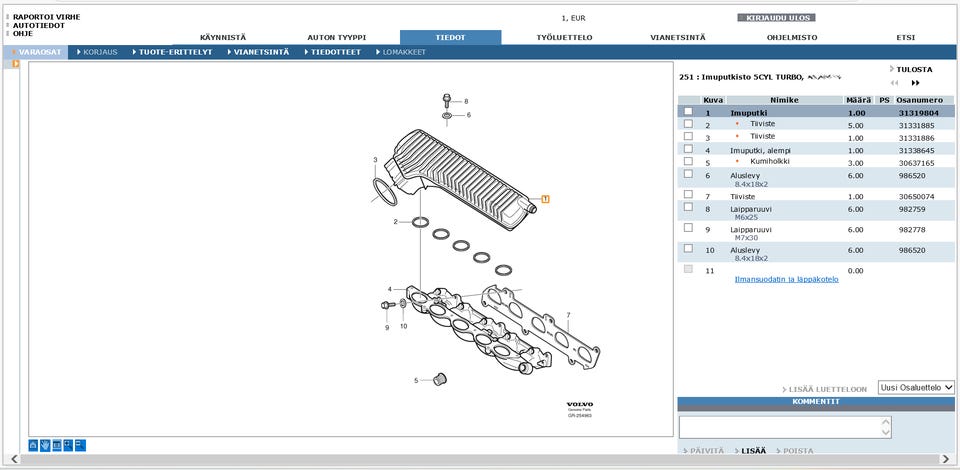The height and width of the screenshot is (470, 960).
Task: Click the horizontal scrollbar at the bottom
Action: 480,460
